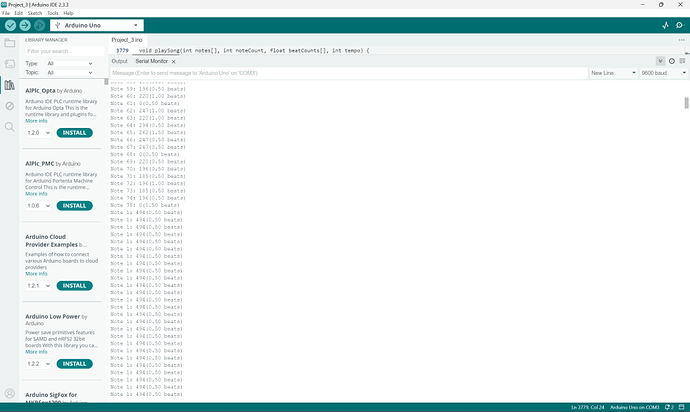Image resolution: width=690 pixels, height=412 pixels.
Task: Open the Debug sidebar icon
Action: tap(10, 106)
